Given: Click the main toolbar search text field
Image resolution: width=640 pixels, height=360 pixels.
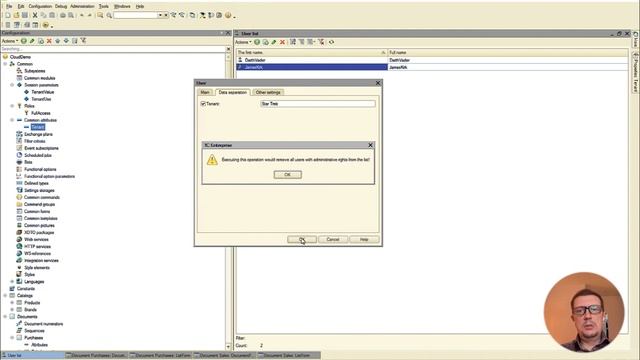Looking at the screenshot, I should pyautogui.click(x=136, y=15).
